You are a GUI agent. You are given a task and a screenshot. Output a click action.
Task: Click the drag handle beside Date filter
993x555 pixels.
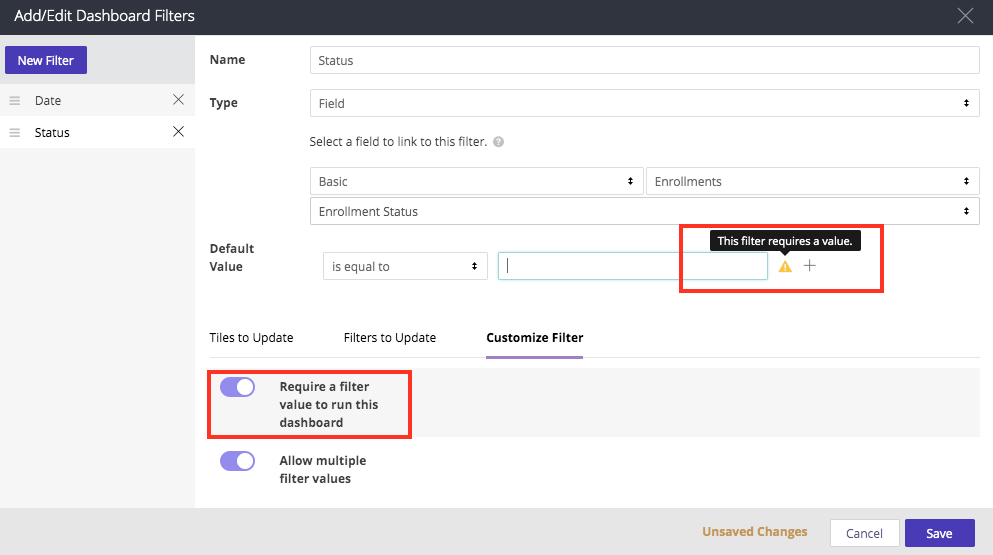(15, 101)
